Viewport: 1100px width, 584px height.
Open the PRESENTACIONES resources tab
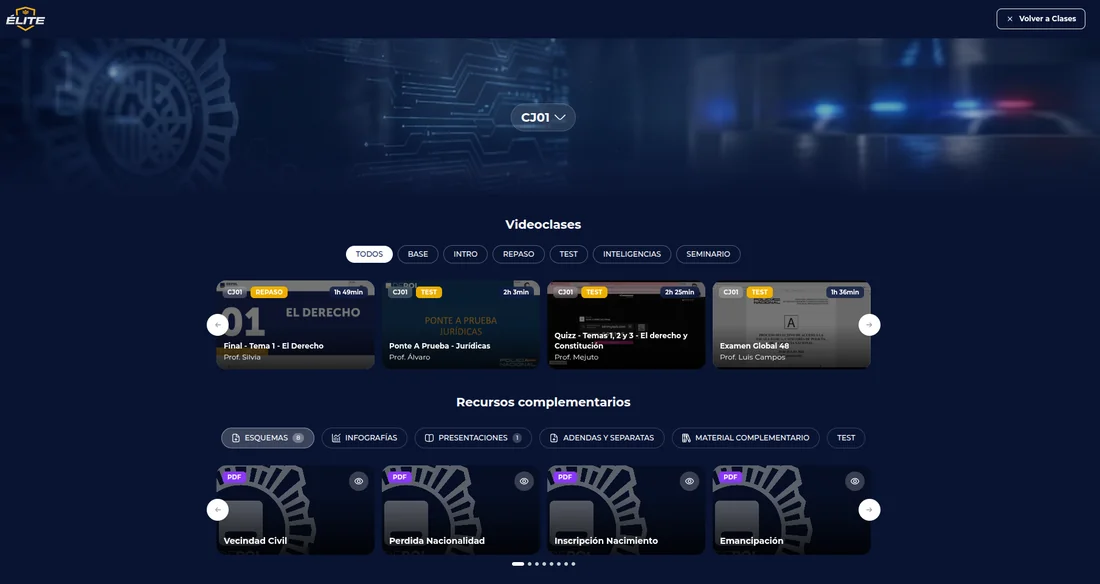coord(473,438)
